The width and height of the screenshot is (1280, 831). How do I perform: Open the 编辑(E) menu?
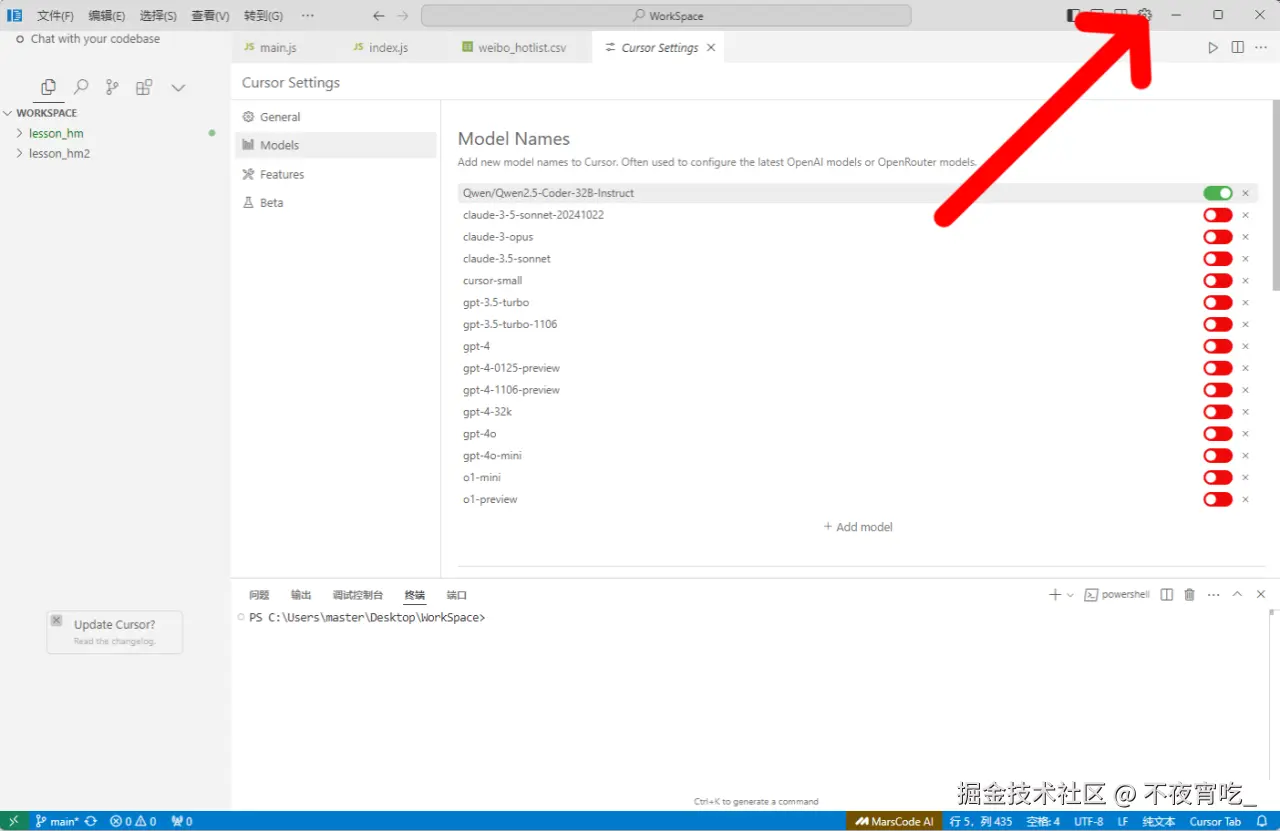tap(106, 16)
